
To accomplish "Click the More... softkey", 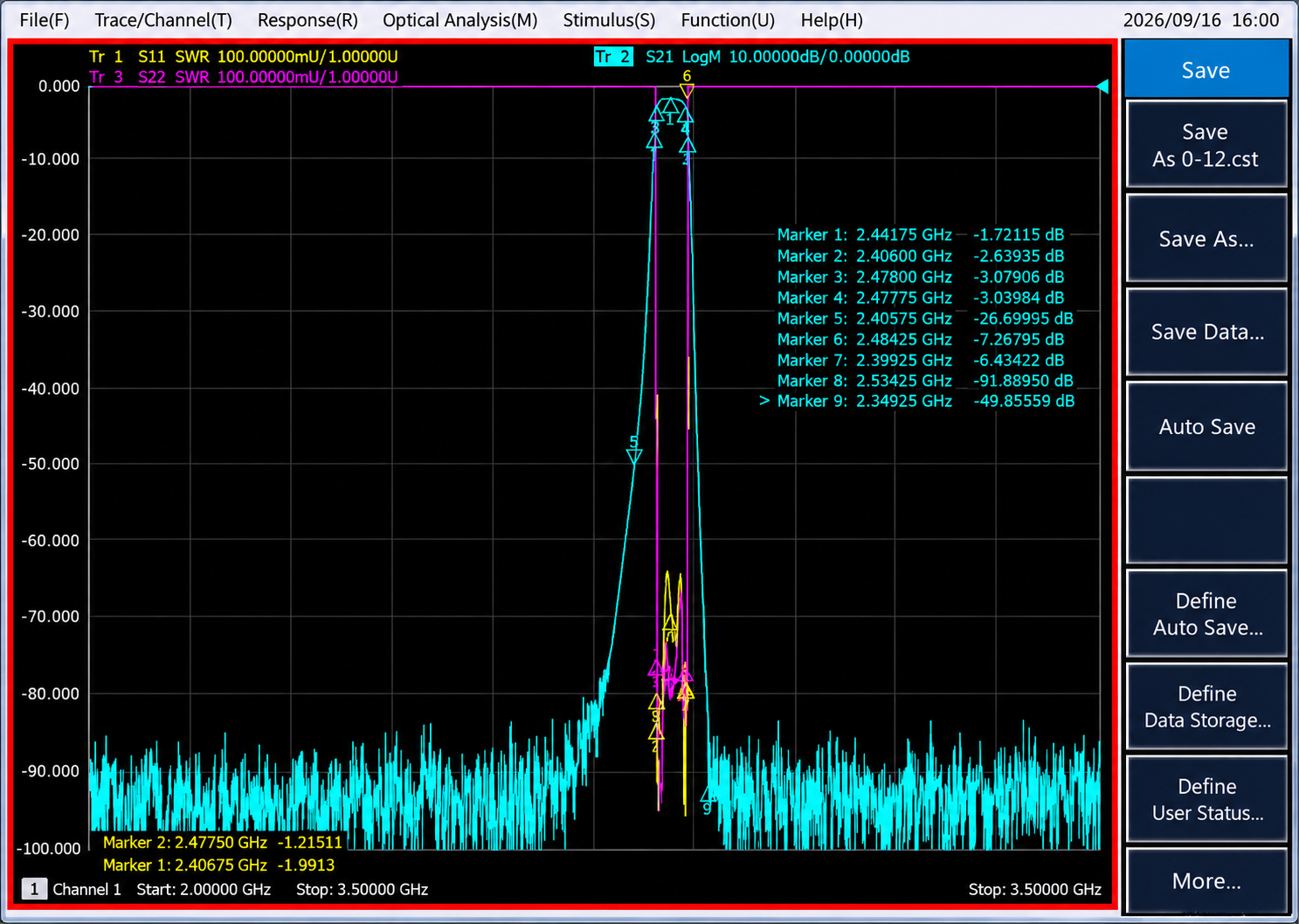I will [1206, 881].
